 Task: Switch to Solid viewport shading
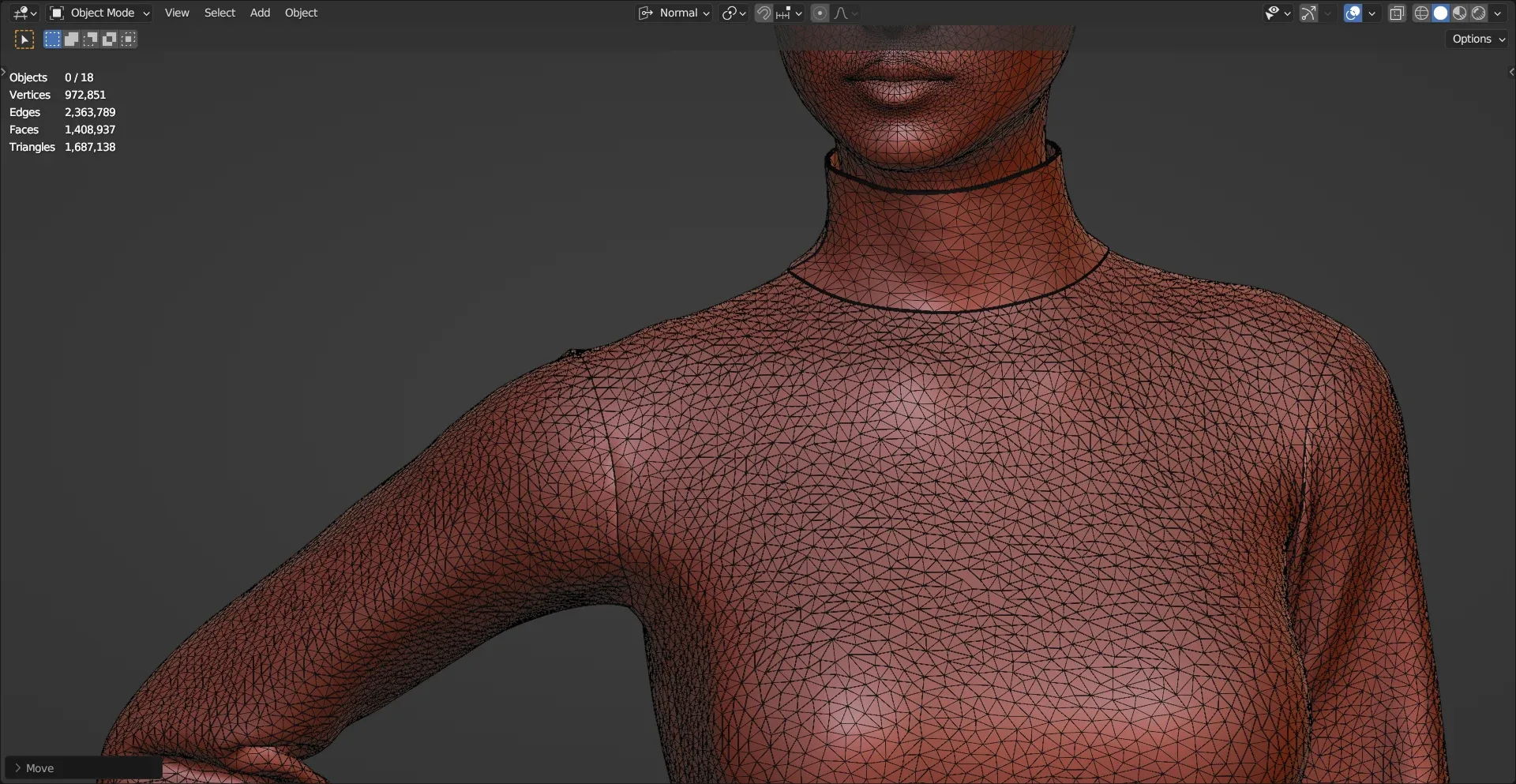coord(1440,13)
